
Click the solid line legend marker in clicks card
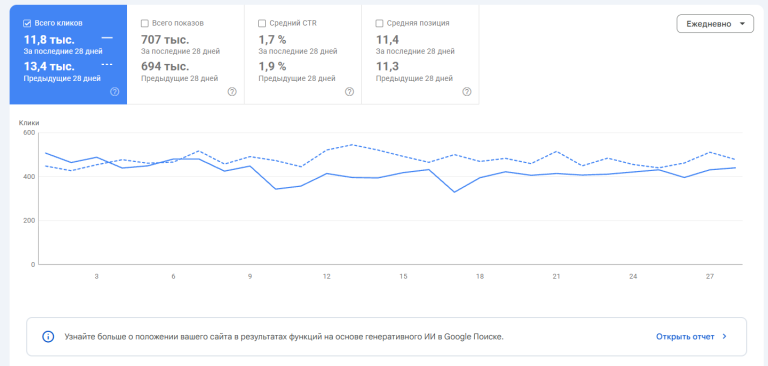coord(107,38)
